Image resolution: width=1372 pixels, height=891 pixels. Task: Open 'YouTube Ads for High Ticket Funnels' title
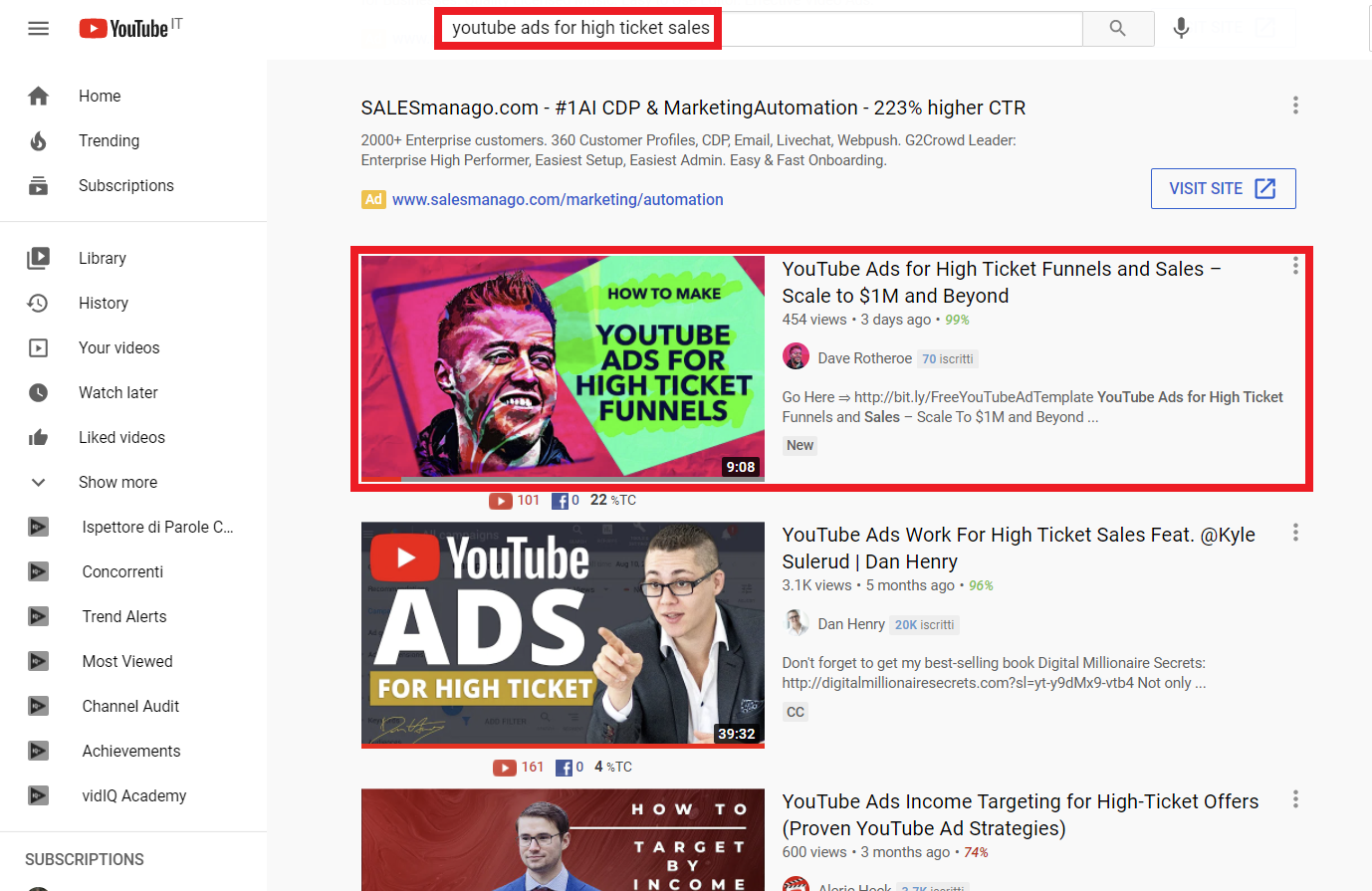tap(1002, 282)
